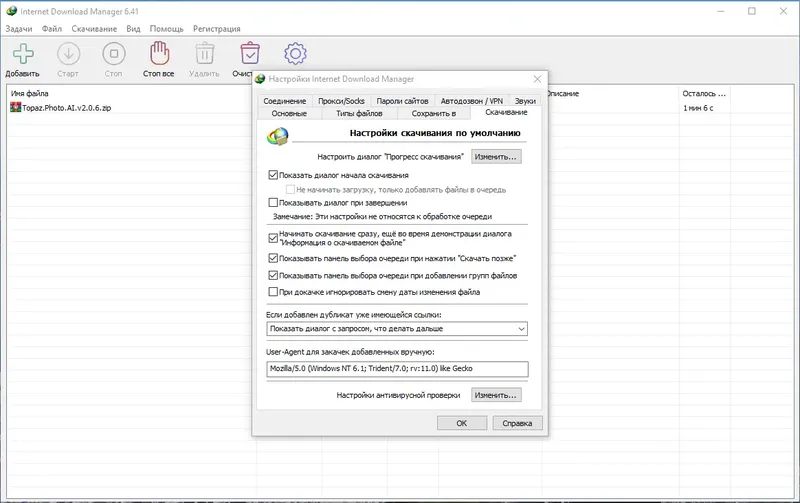Enable Показывать диалог при завершении
The width and height of the screenshot is (800, 503).
(273, 203)
